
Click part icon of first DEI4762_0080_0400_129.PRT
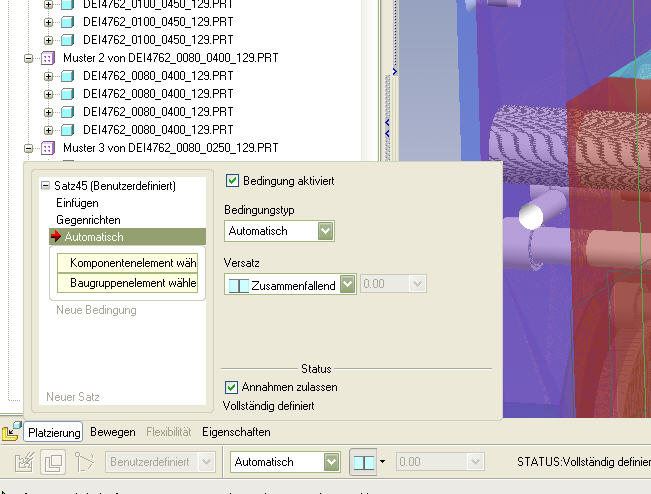tap(67, 76)
